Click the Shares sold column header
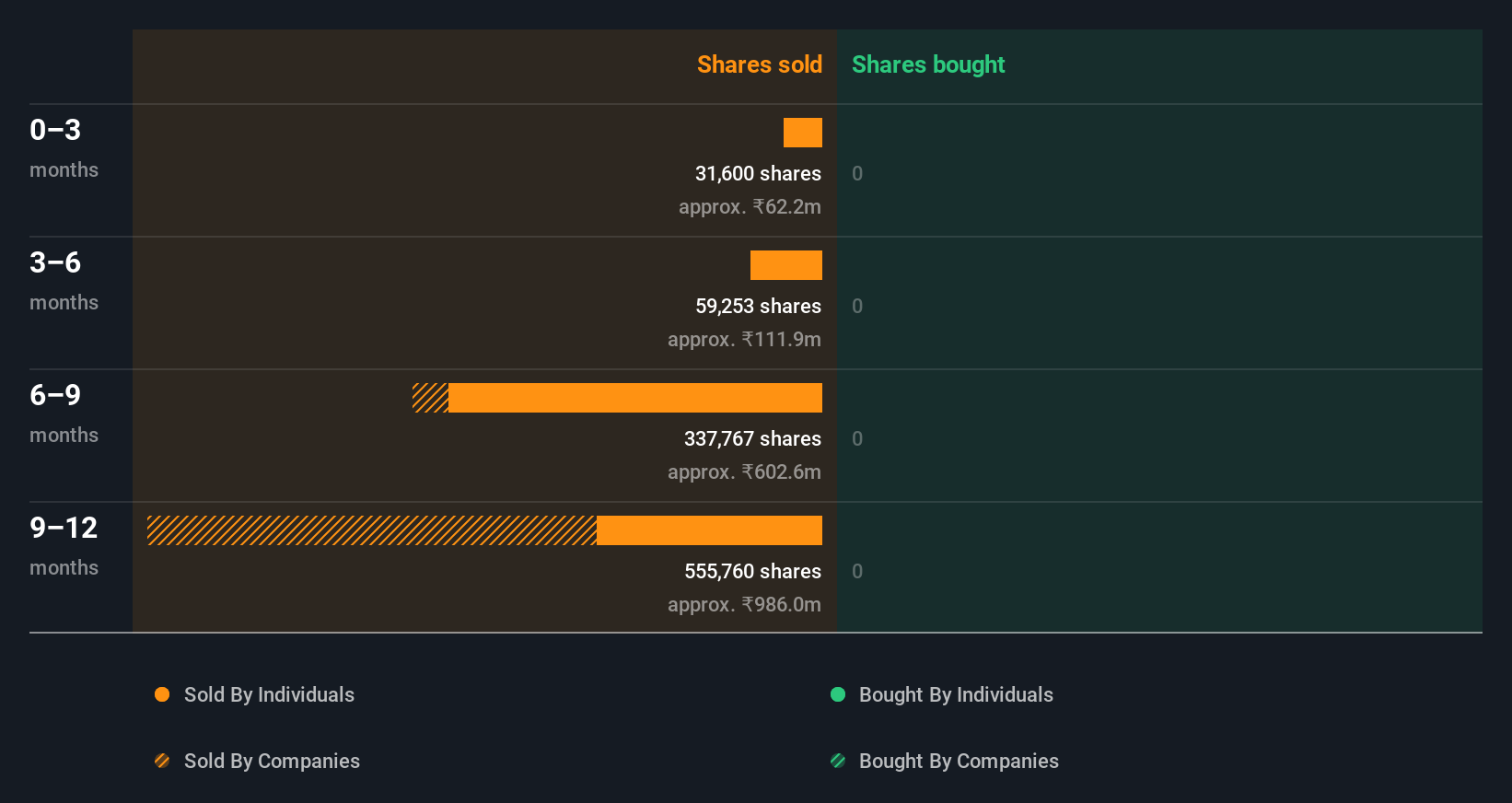Image resolution: width=1512 pixels, height=803 pixels. (760, 64)
